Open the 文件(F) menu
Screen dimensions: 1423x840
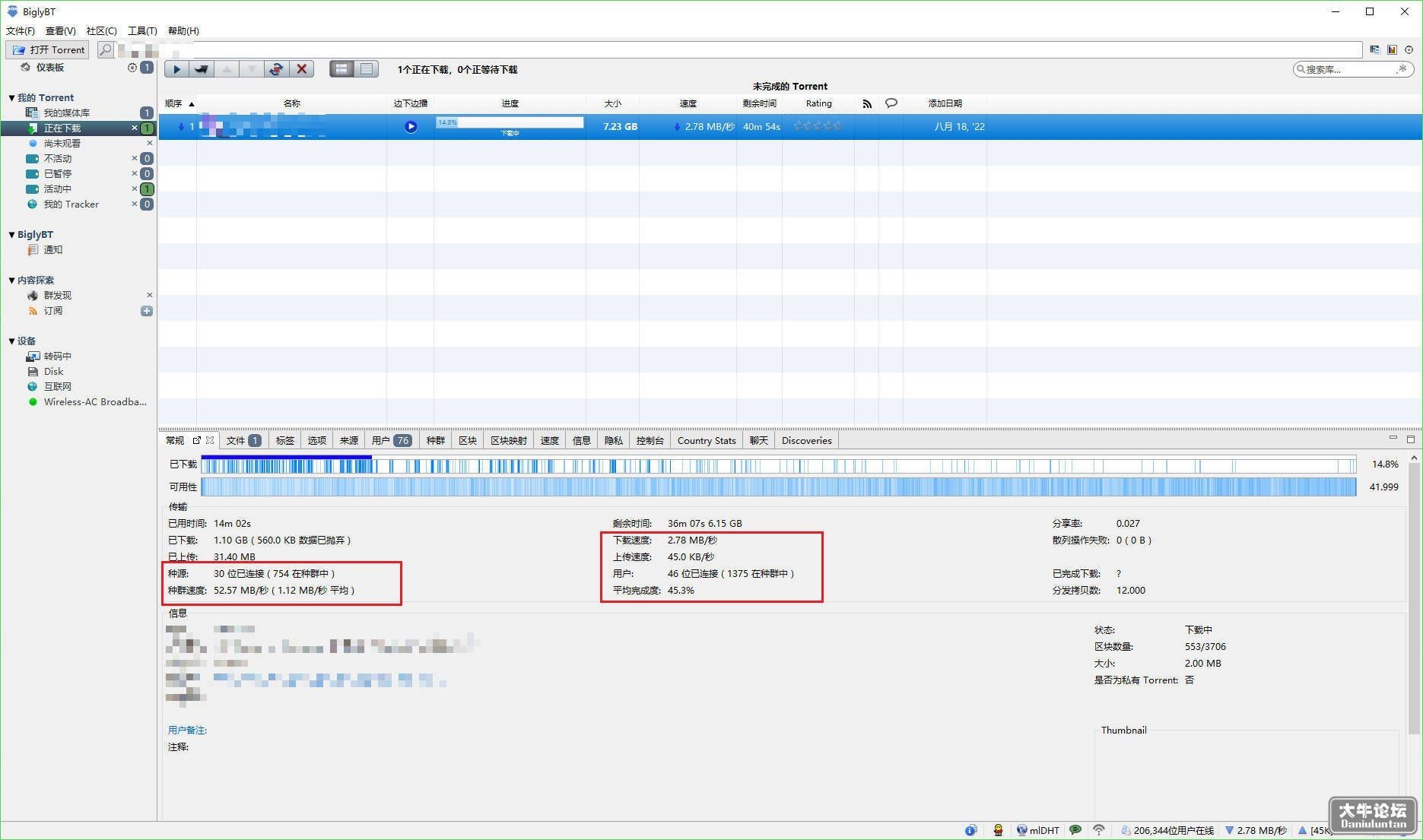click(21, 30)
